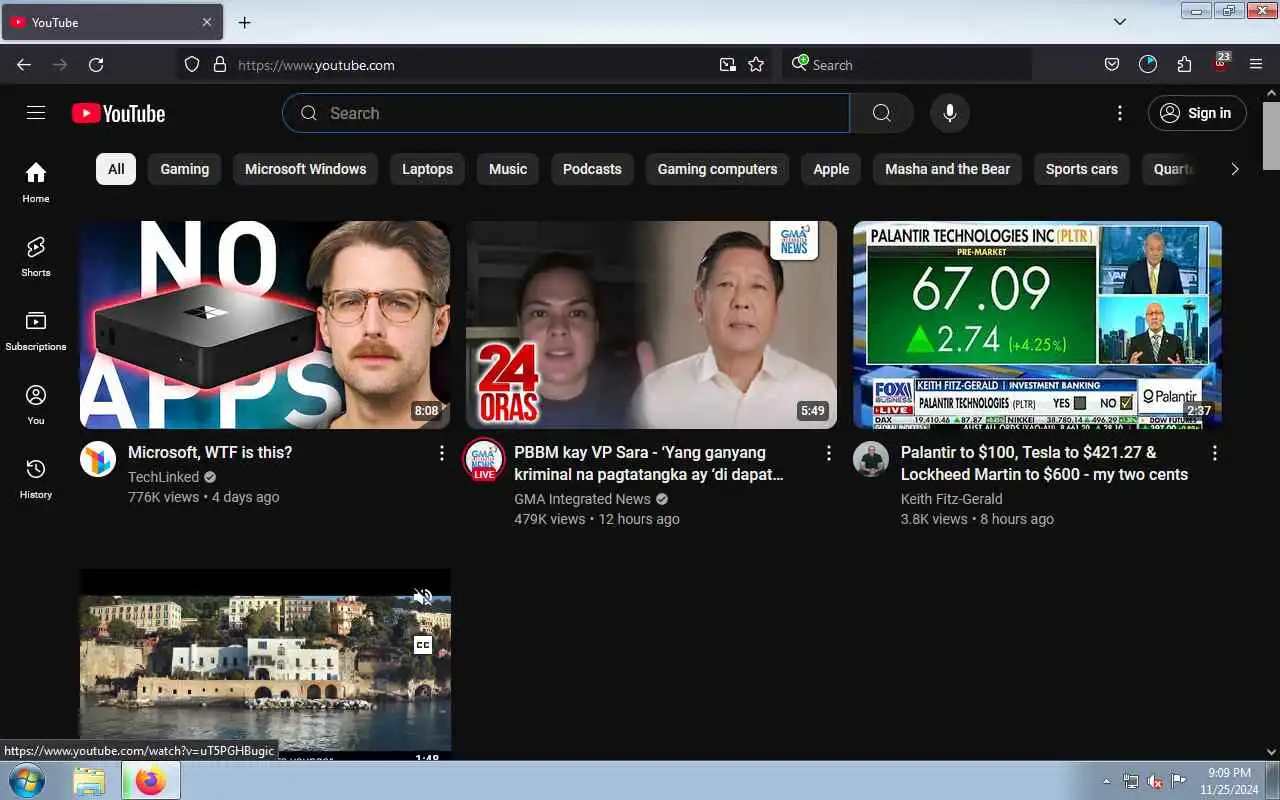This screenshot has width=1280, height=800.
Task: Click the search magnifier button
Action: coord(882,113)
